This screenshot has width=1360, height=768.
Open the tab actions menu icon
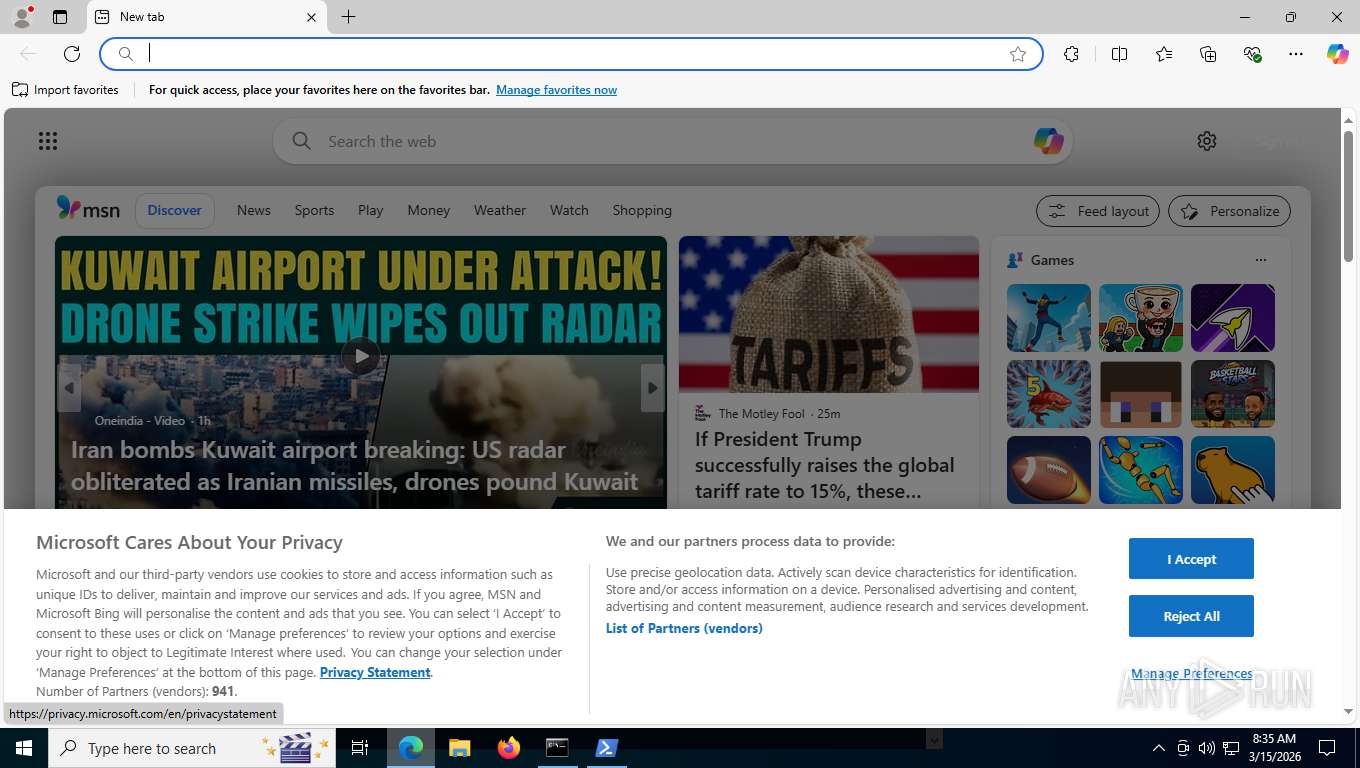[60, 17]
